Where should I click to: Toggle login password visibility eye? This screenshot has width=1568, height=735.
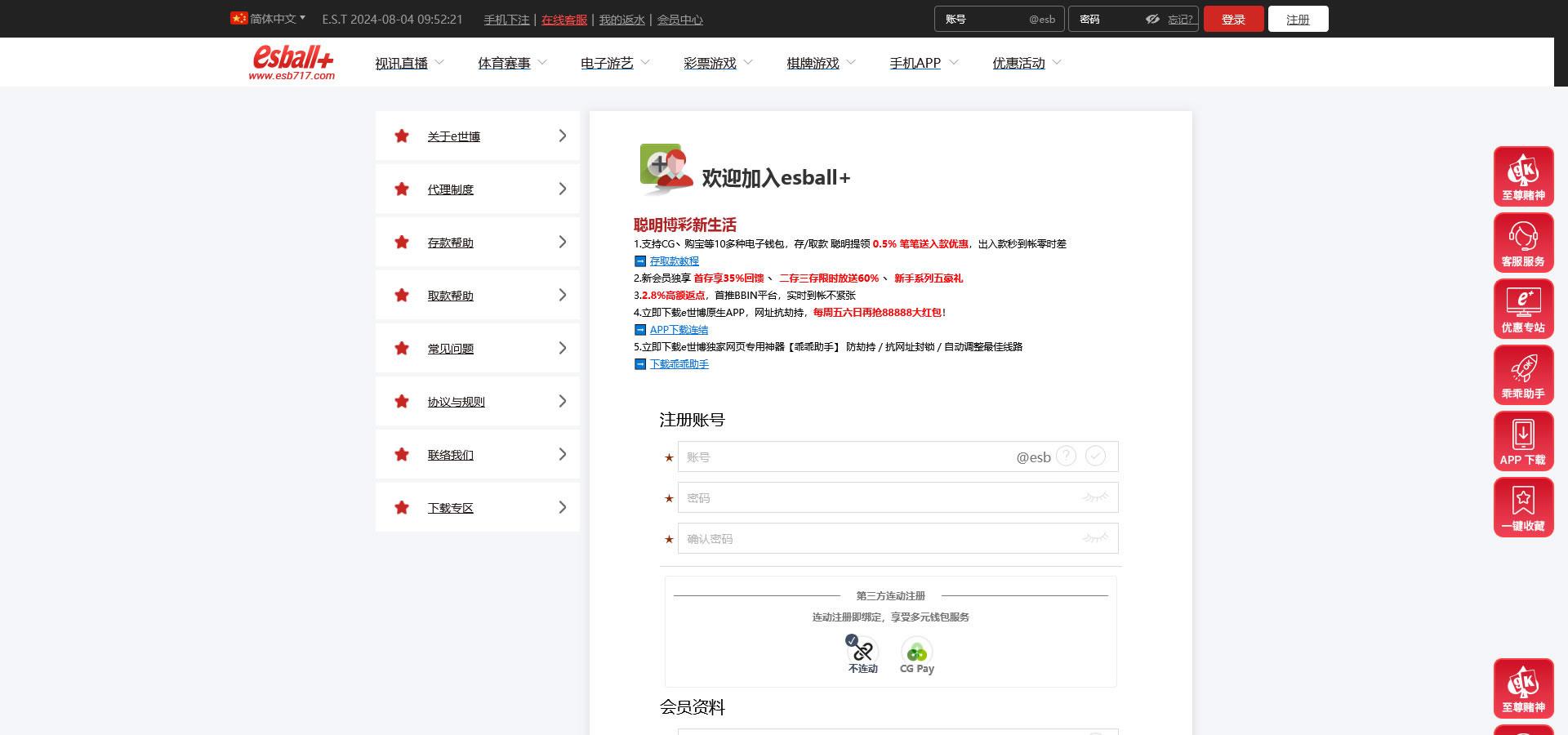(x=1152, y=19)
